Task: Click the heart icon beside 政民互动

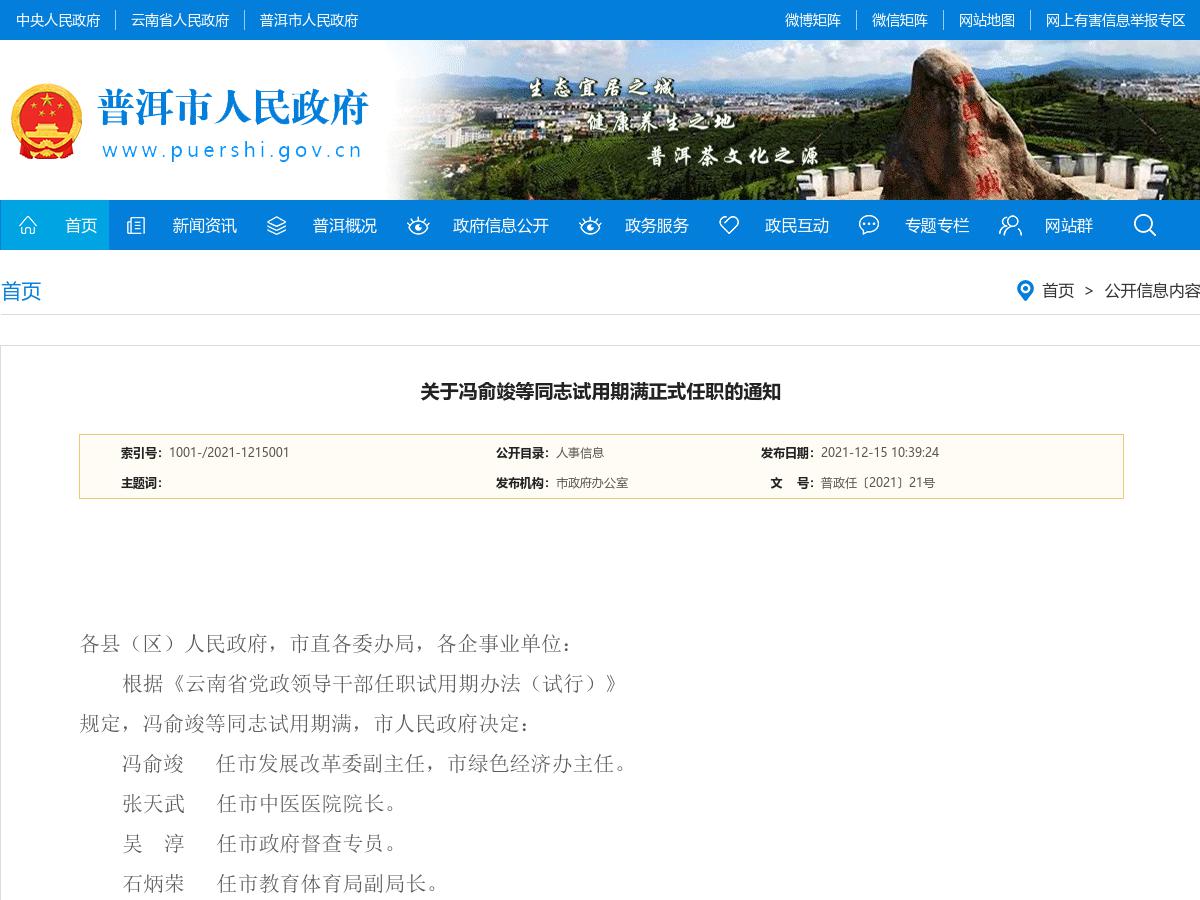Action: (729, 225)
